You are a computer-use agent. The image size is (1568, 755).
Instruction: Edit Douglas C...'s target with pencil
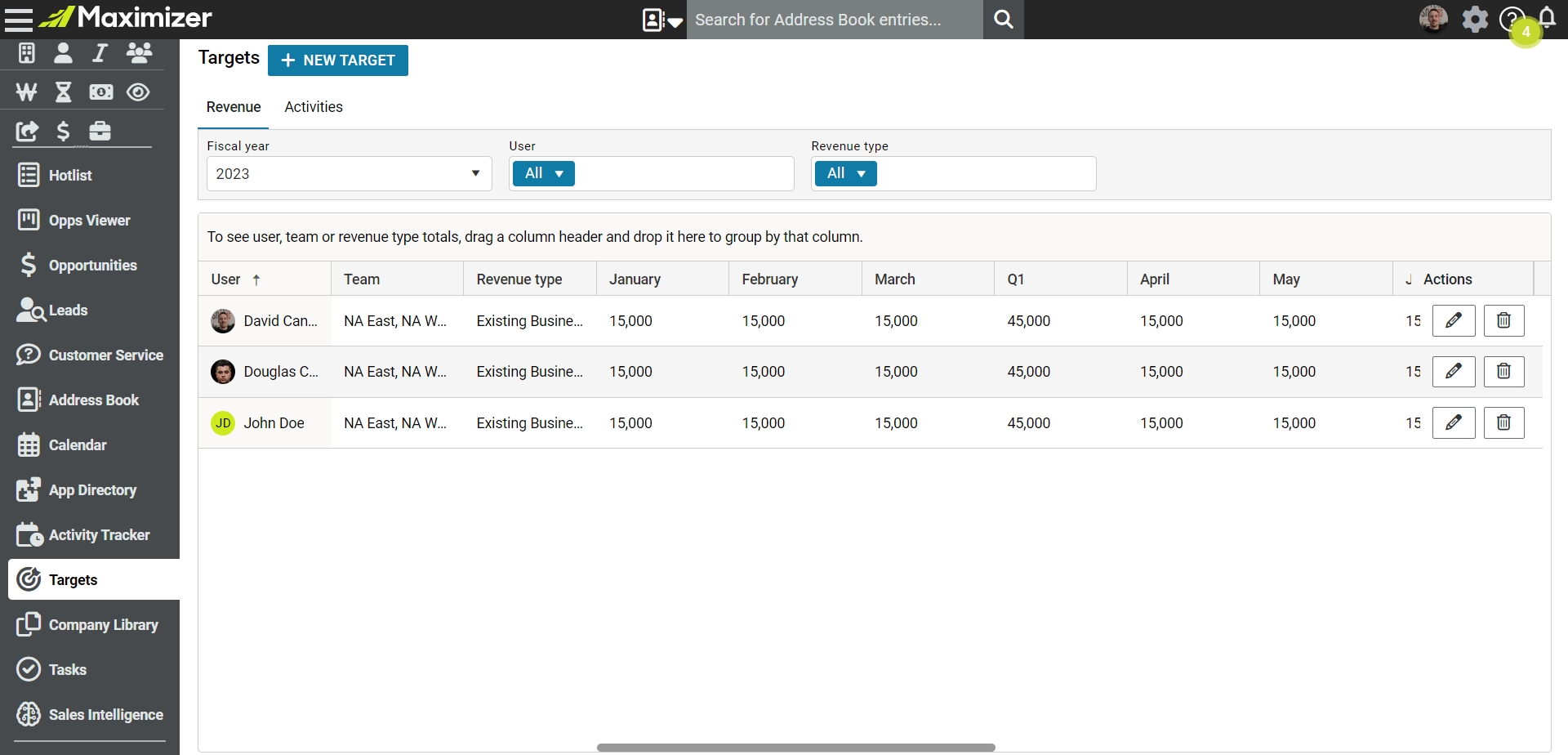[x=1454, y=371]
